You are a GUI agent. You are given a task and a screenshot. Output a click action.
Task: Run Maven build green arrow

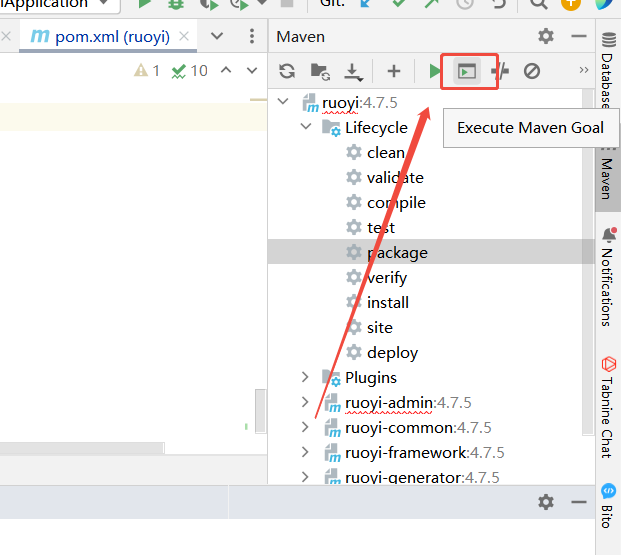[435, 71]
